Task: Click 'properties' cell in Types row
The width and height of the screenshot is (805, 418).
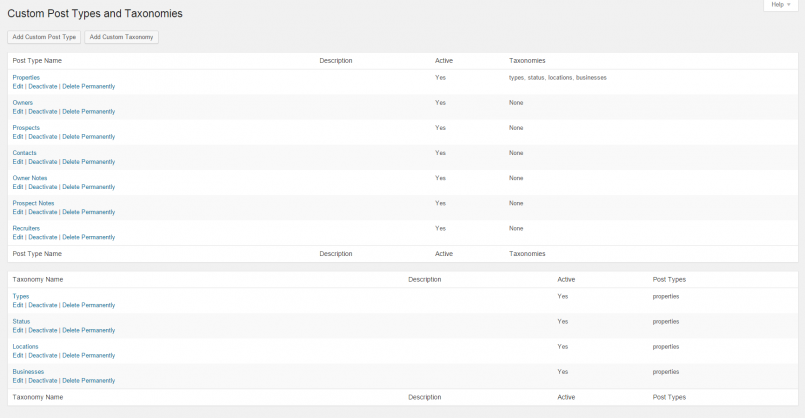Action: [666, 296]
